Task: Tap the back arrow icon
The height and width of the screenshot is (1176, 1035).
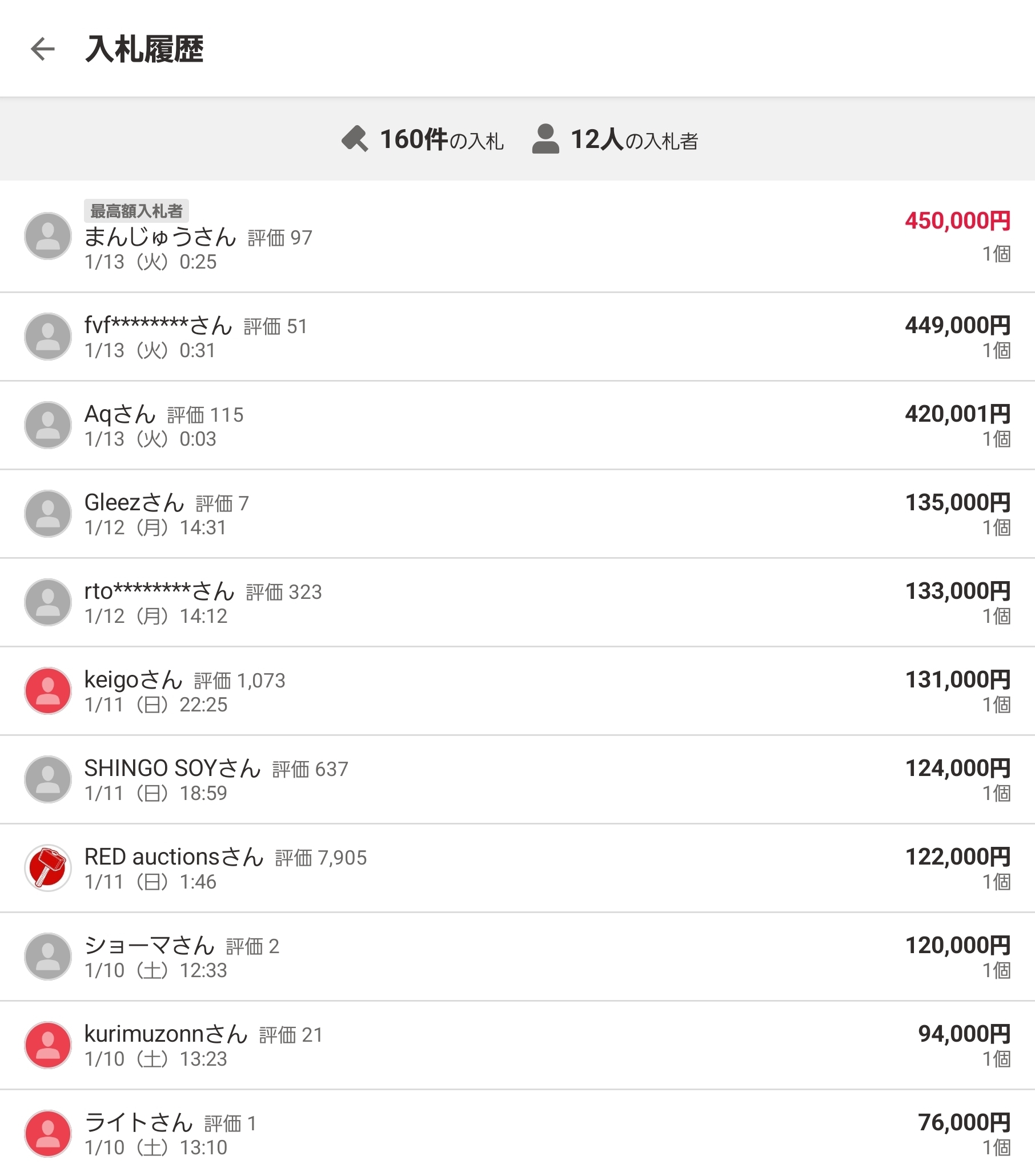Action: tap(42, 49)
